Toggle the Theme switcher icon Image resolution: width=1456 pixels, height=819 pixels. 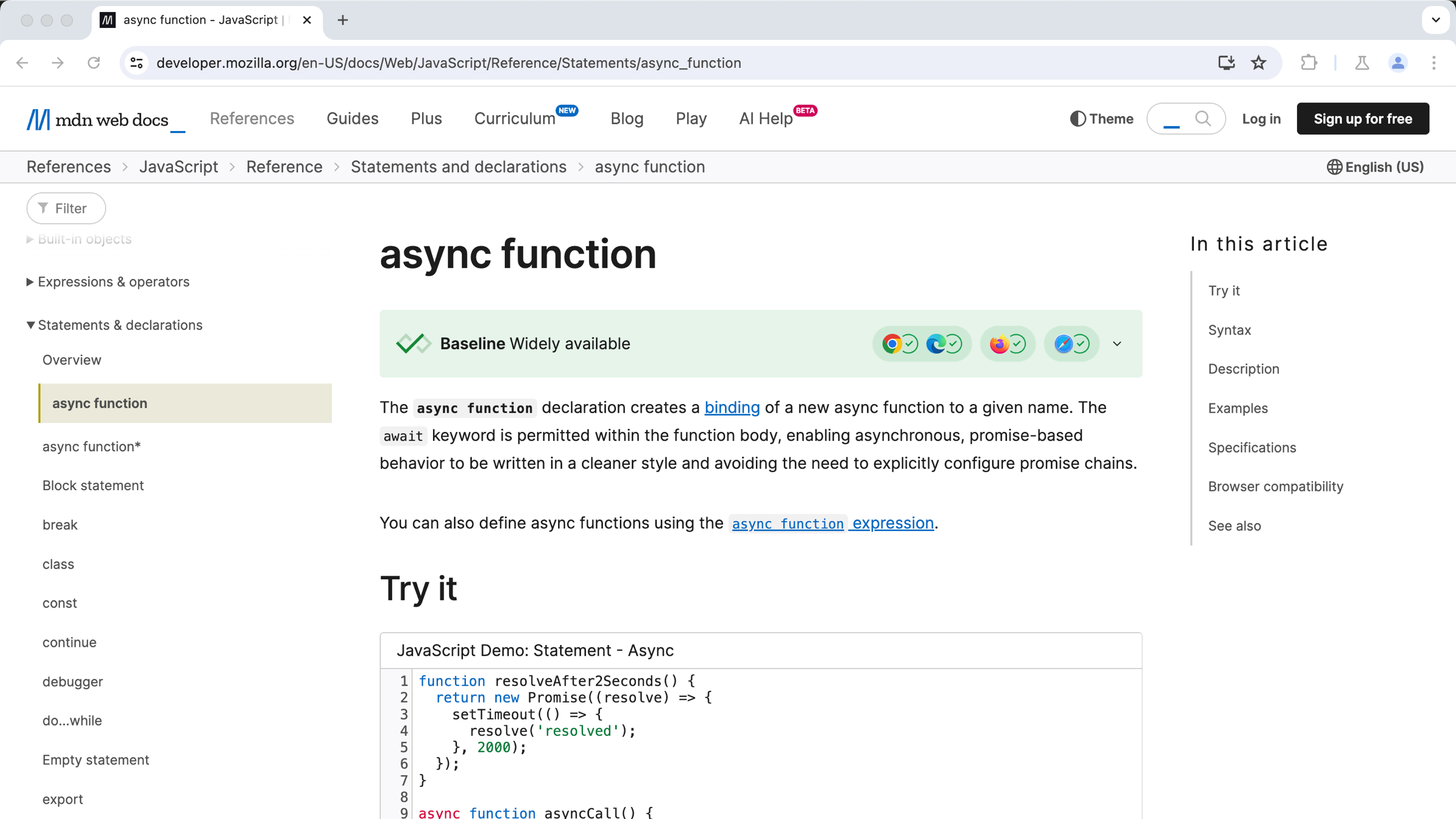tap(1078, 118)
